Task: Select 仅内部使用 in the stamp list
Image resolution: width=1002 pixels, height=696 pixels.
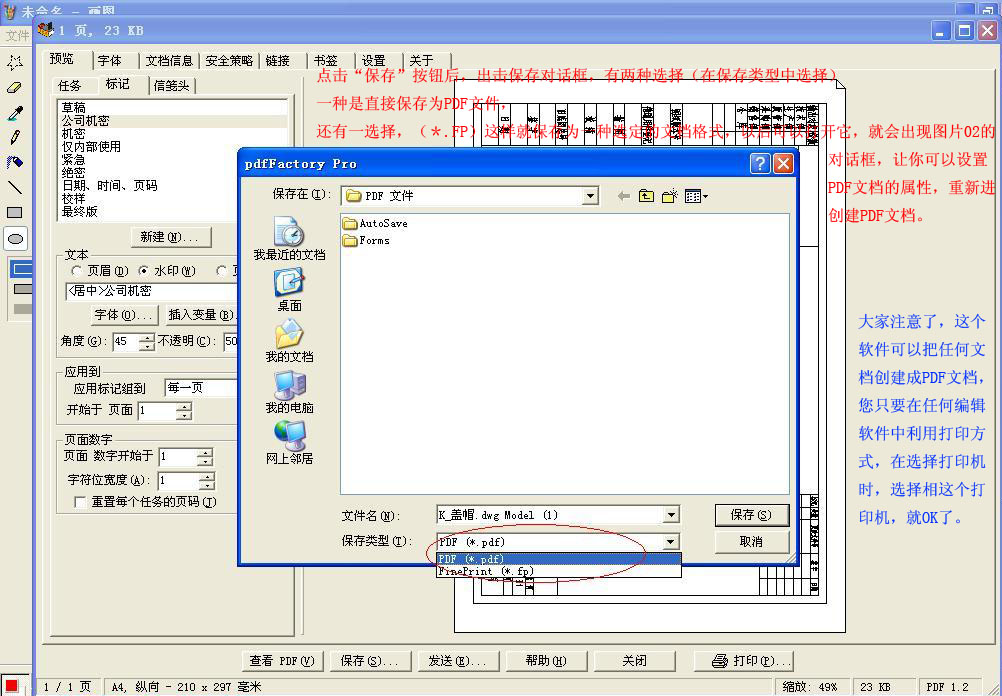Action: (171, 146)
